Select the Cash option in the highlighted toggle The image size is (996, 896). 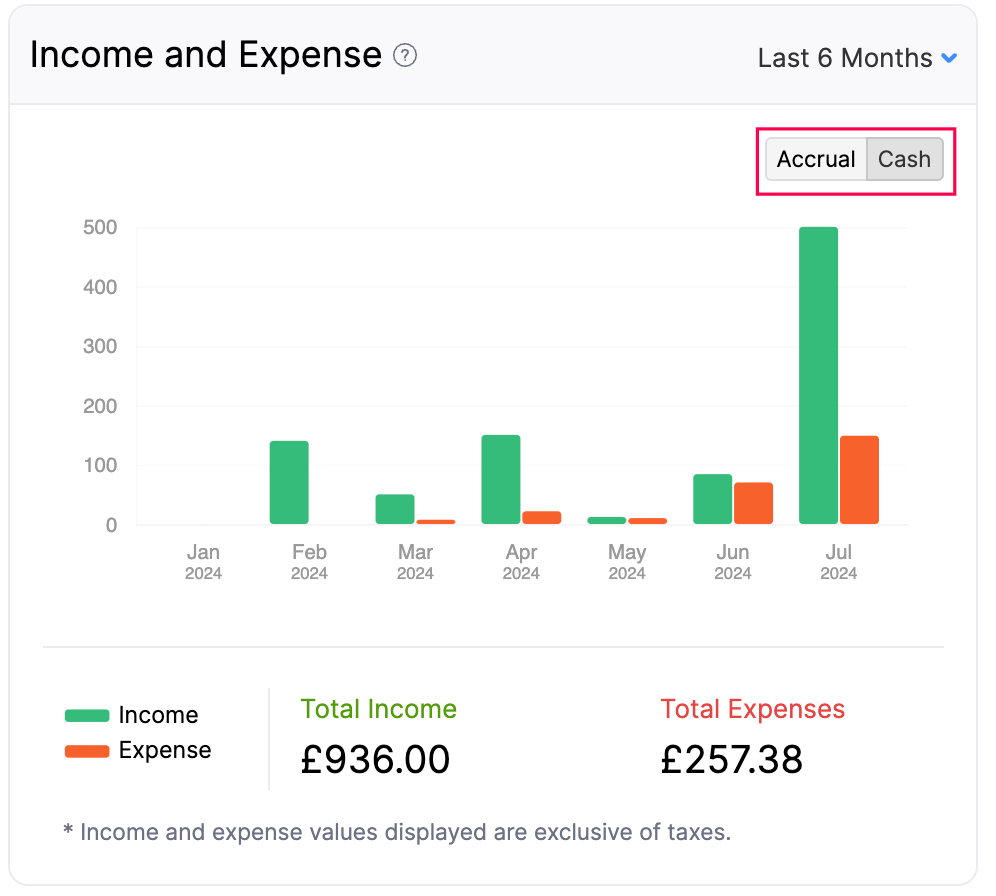[903, 159]
